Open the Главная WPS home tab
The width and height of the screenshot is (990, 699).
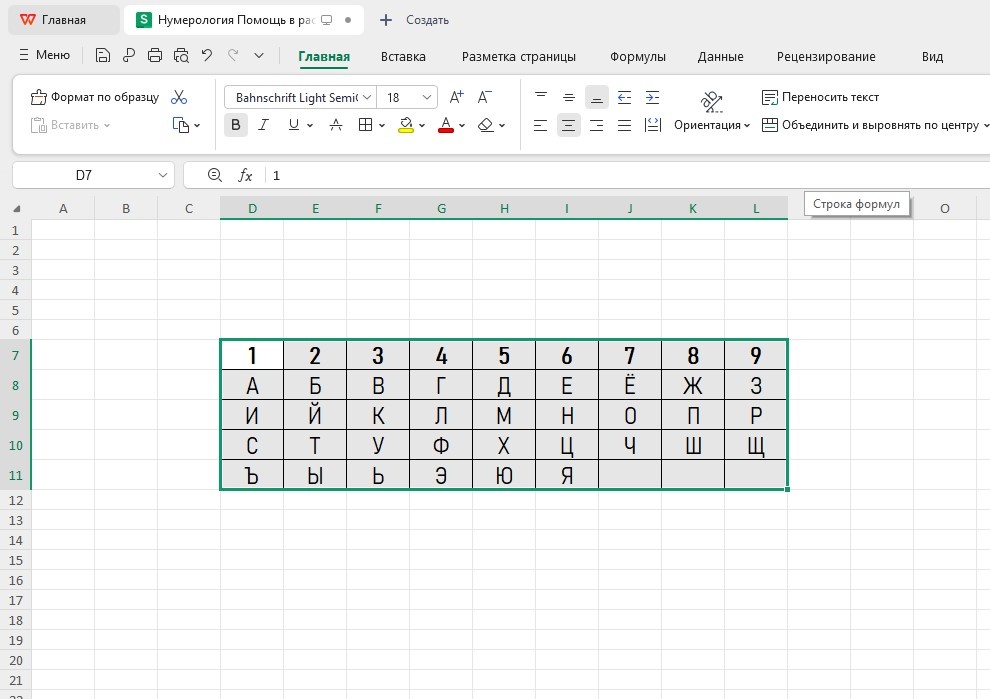63,20
